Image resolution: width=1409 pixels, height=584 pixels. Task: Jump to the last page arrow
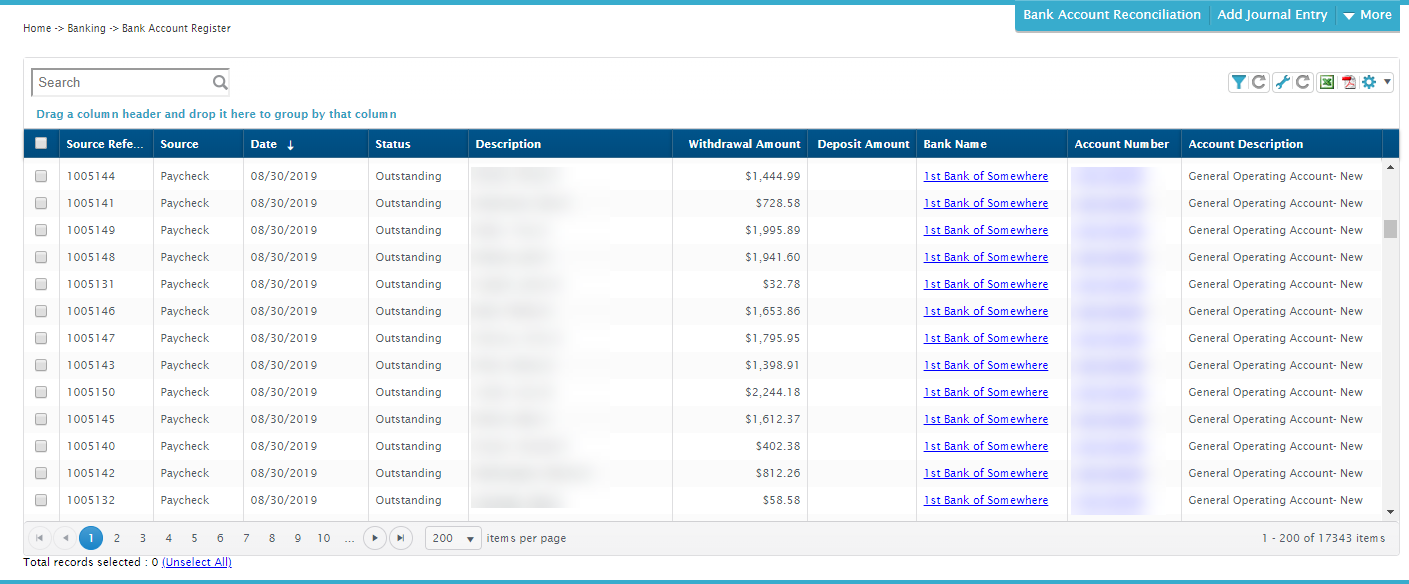[400, 538]
